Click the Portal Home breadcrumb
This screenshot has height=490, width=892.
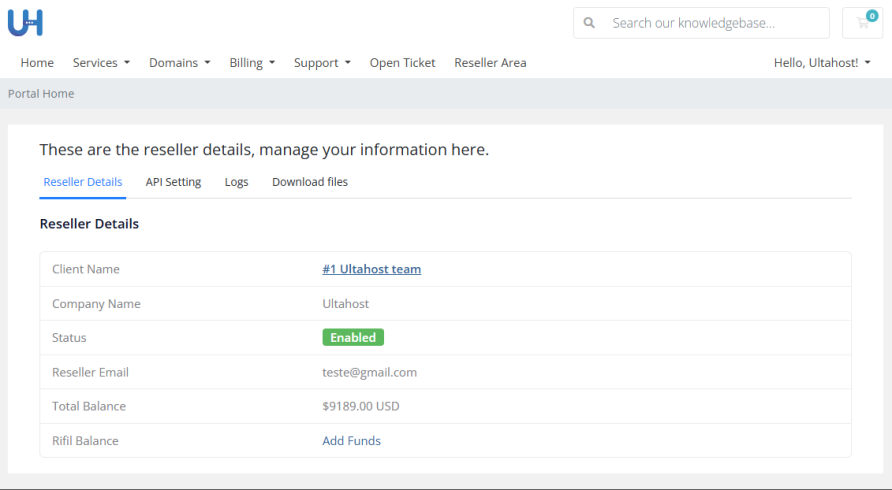41,94
